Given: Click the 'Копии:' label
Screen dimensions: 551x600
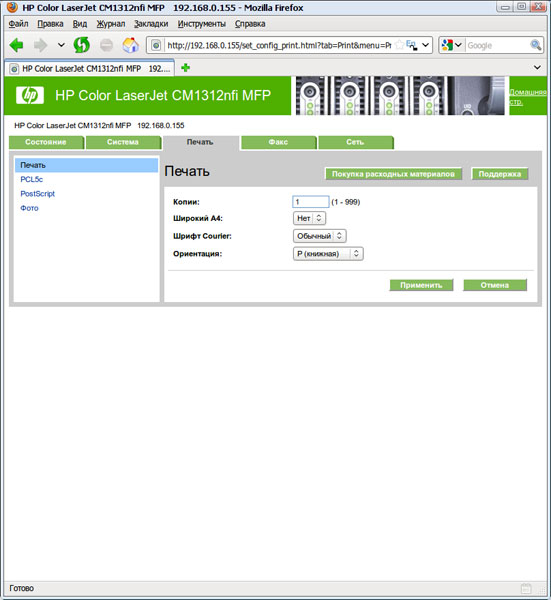Looking at the screenshot, I should pyautogui.click(x=186, y=202).
